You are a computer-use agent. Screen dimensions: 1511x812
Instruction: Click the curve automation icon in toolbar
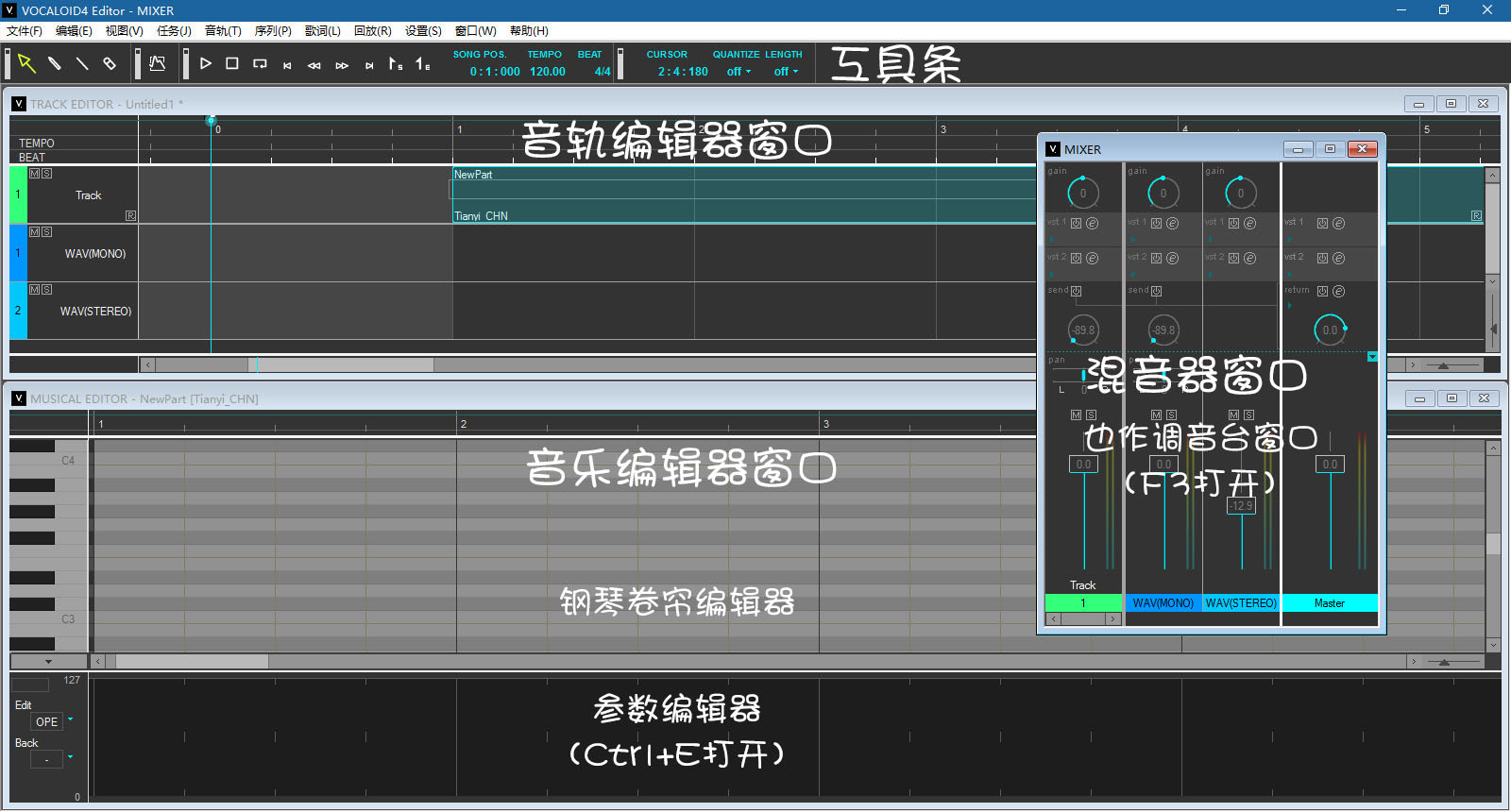click(158, 64)
